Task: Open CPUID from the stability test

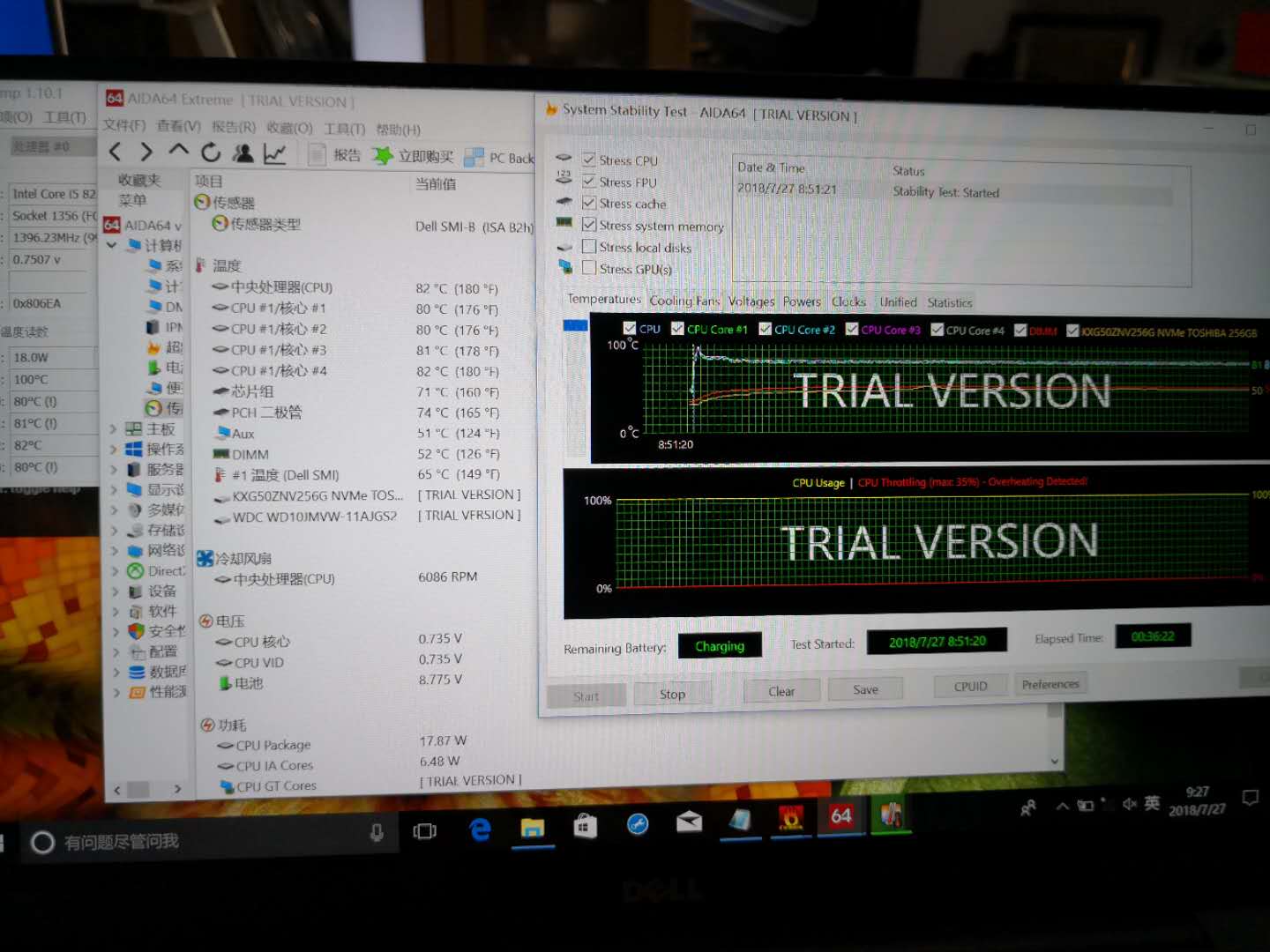Action: click(970, 686)
